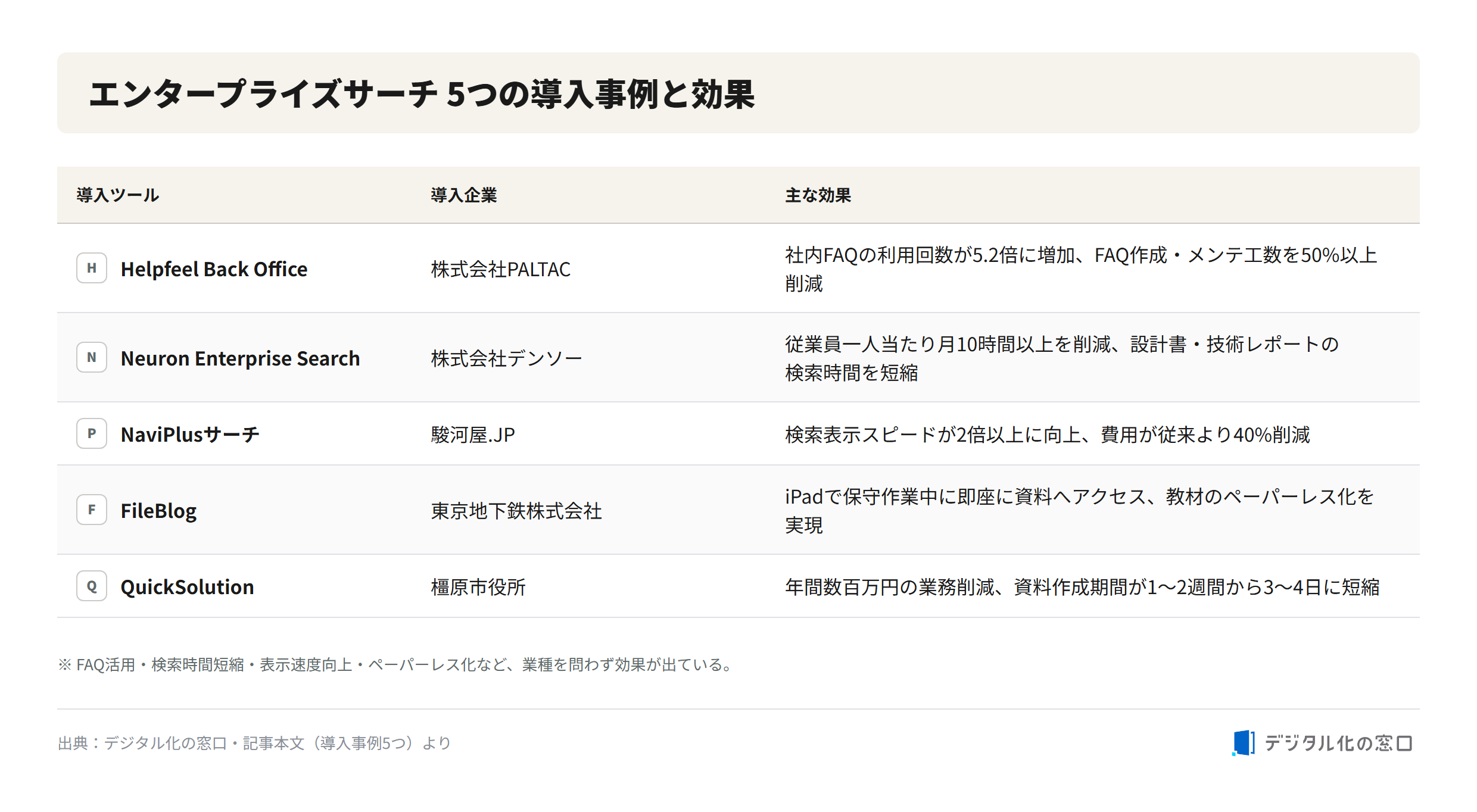The height and width of the screenshot is (812, 1477).
Task: Select the heading エンタープライズサーチ 5つの導入事例と効果
Action: coord(422,94)
